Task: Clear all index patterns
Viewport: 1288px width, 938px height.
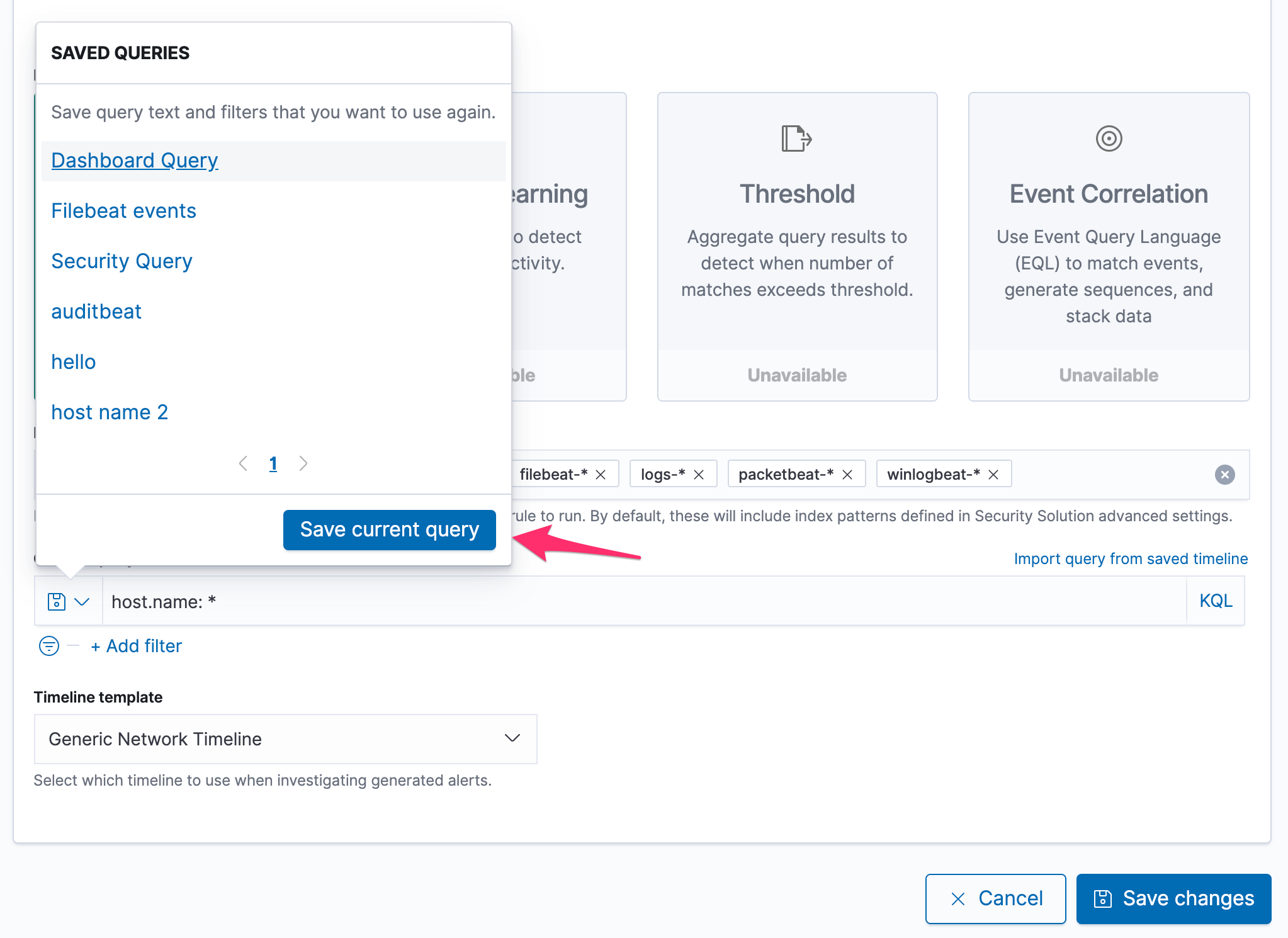Action: click(x=1224, y=475)
